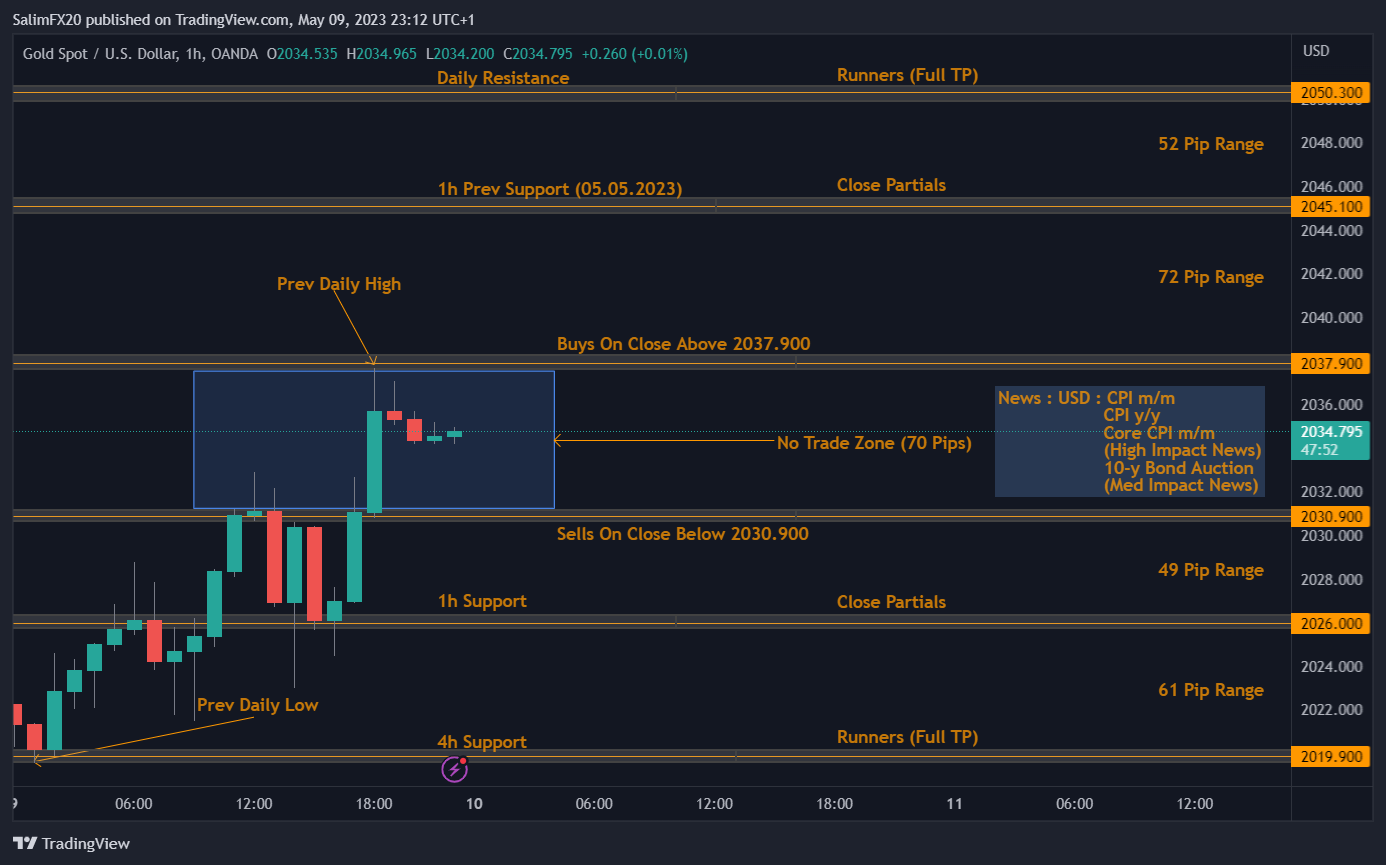This screenshot has width=1386, height=865.
Task: Click the date 10 on the time axis
Action: 473,803
